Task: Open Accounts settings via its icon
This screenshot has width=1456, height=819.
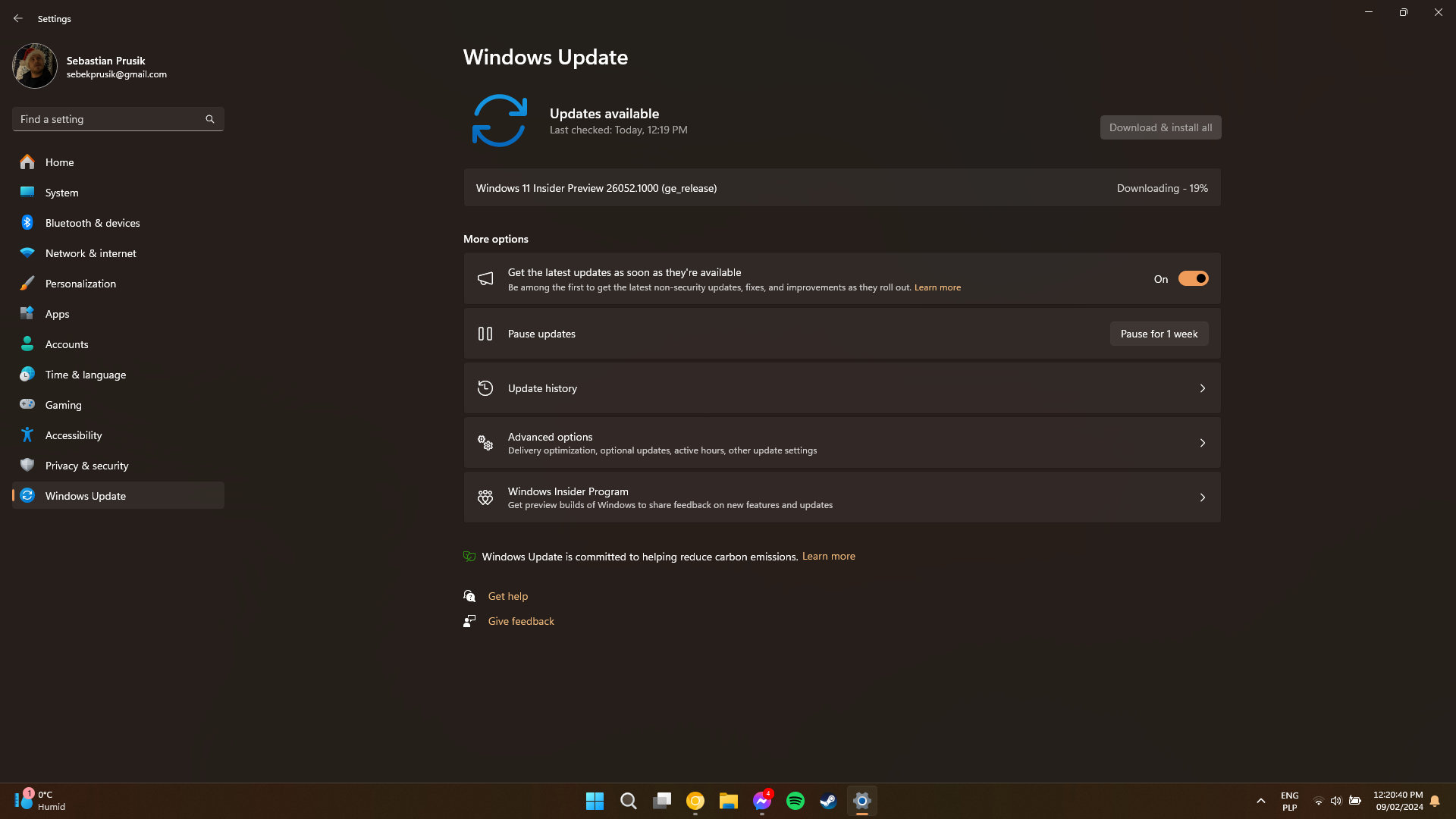Action: [x=27, y=344]
